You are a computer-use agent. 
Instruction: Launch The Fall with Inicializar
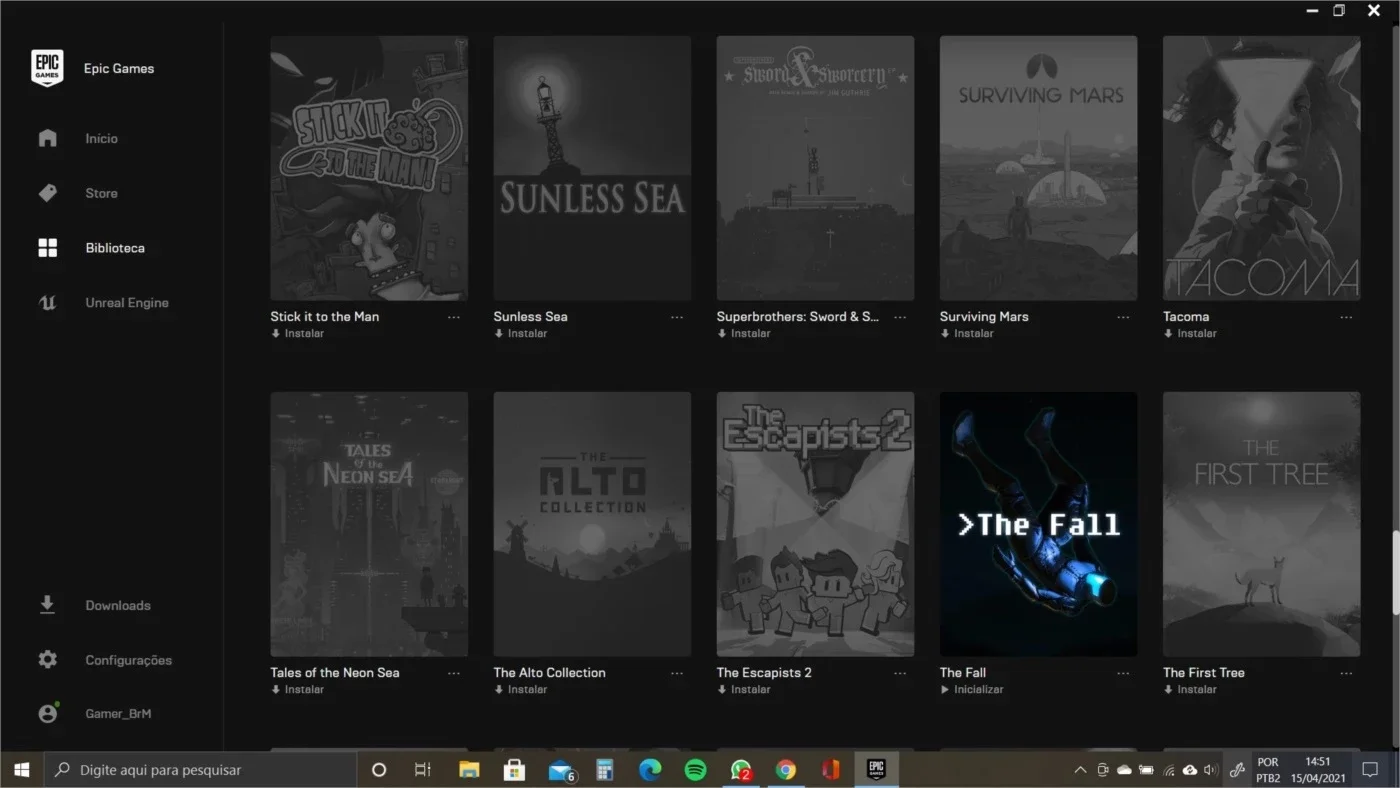click(971, 690)
